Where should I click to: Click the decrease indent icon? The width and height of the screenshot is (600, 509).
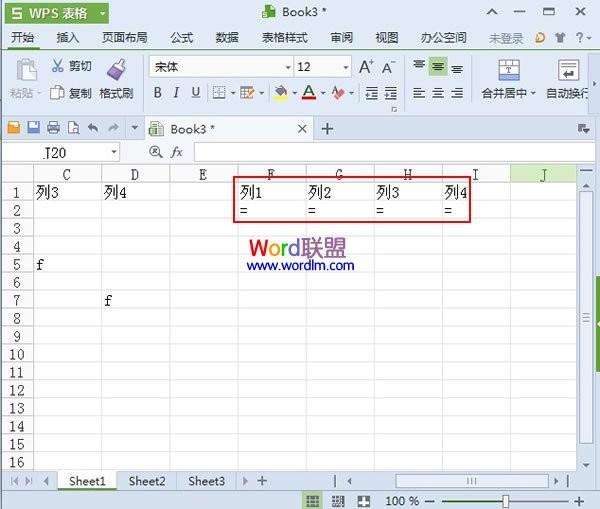tap(371, 93)
